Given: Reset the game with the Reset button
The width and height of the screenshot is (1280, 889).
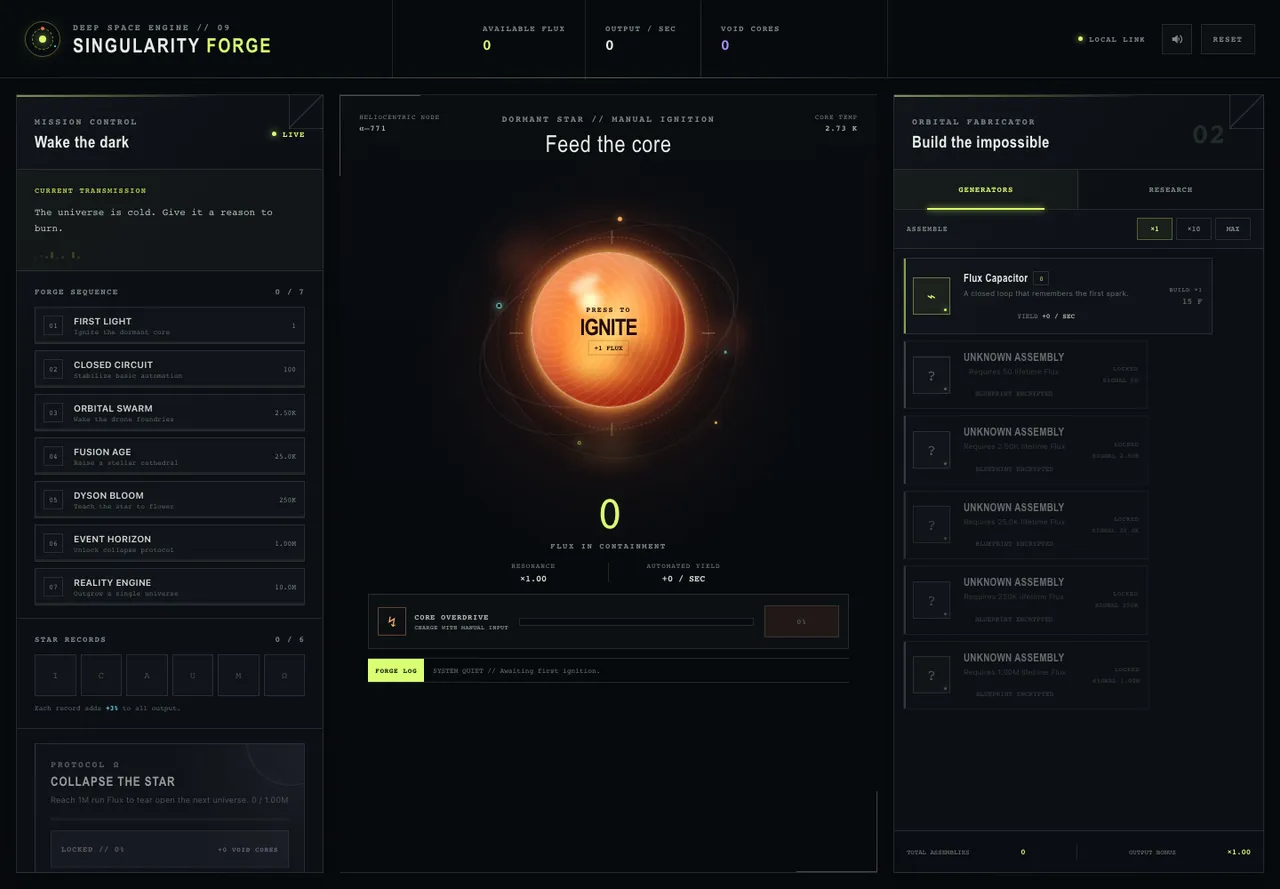Looking at the screenshot, I should (x=1227, y=39).
